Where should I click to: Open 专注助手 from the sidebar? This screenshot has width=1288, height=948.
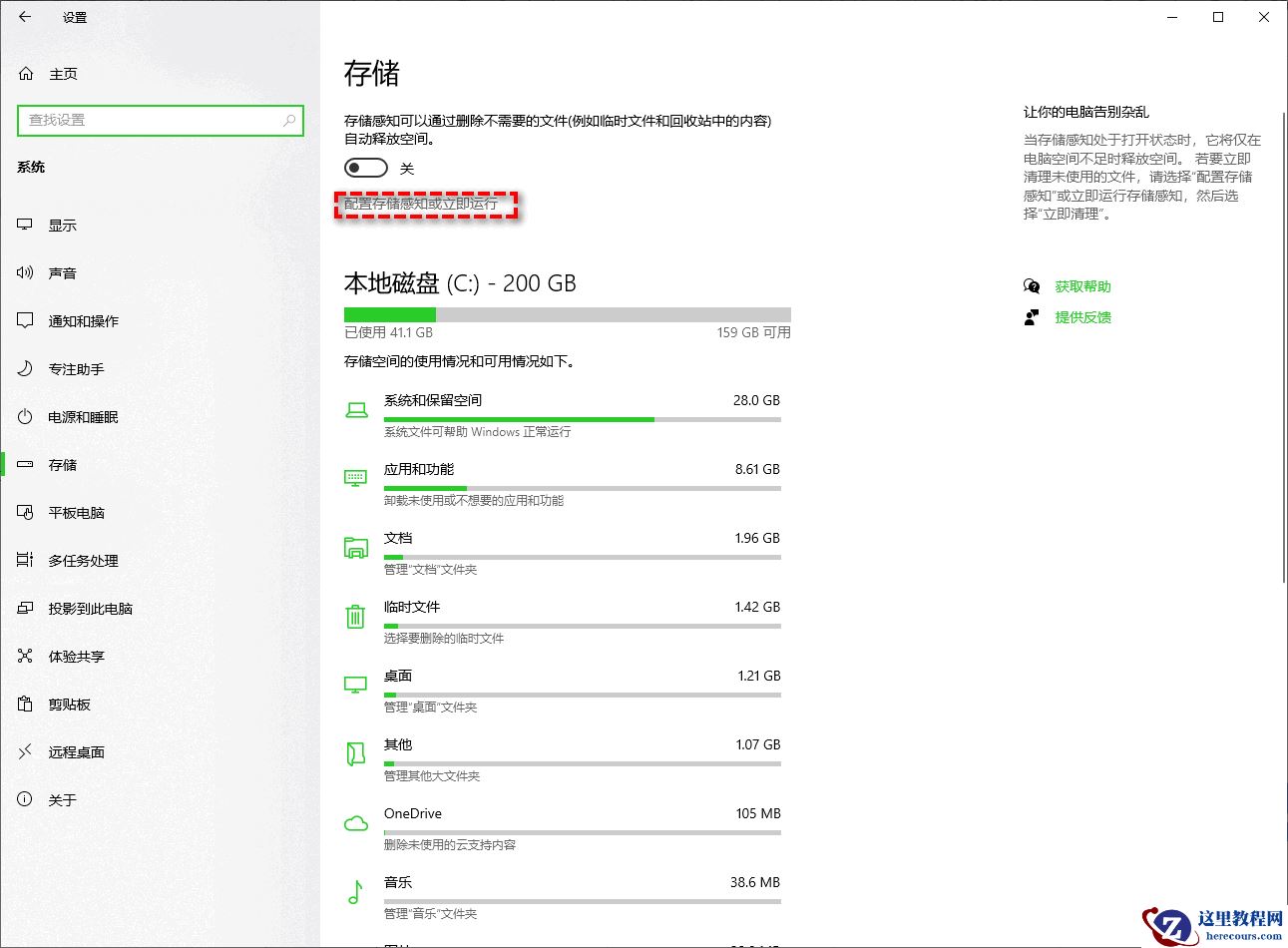[24, 368]
